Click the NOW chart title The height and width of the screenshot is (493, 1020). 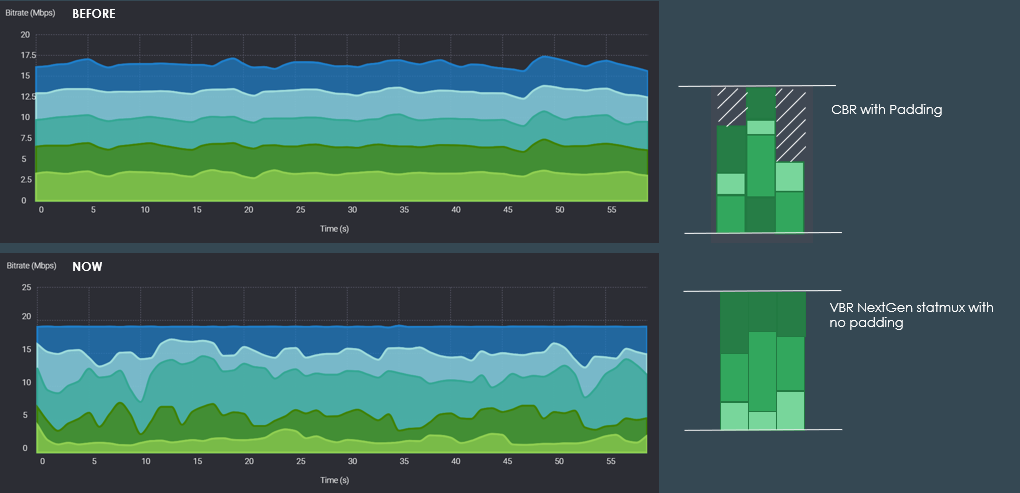click(87, 267)
